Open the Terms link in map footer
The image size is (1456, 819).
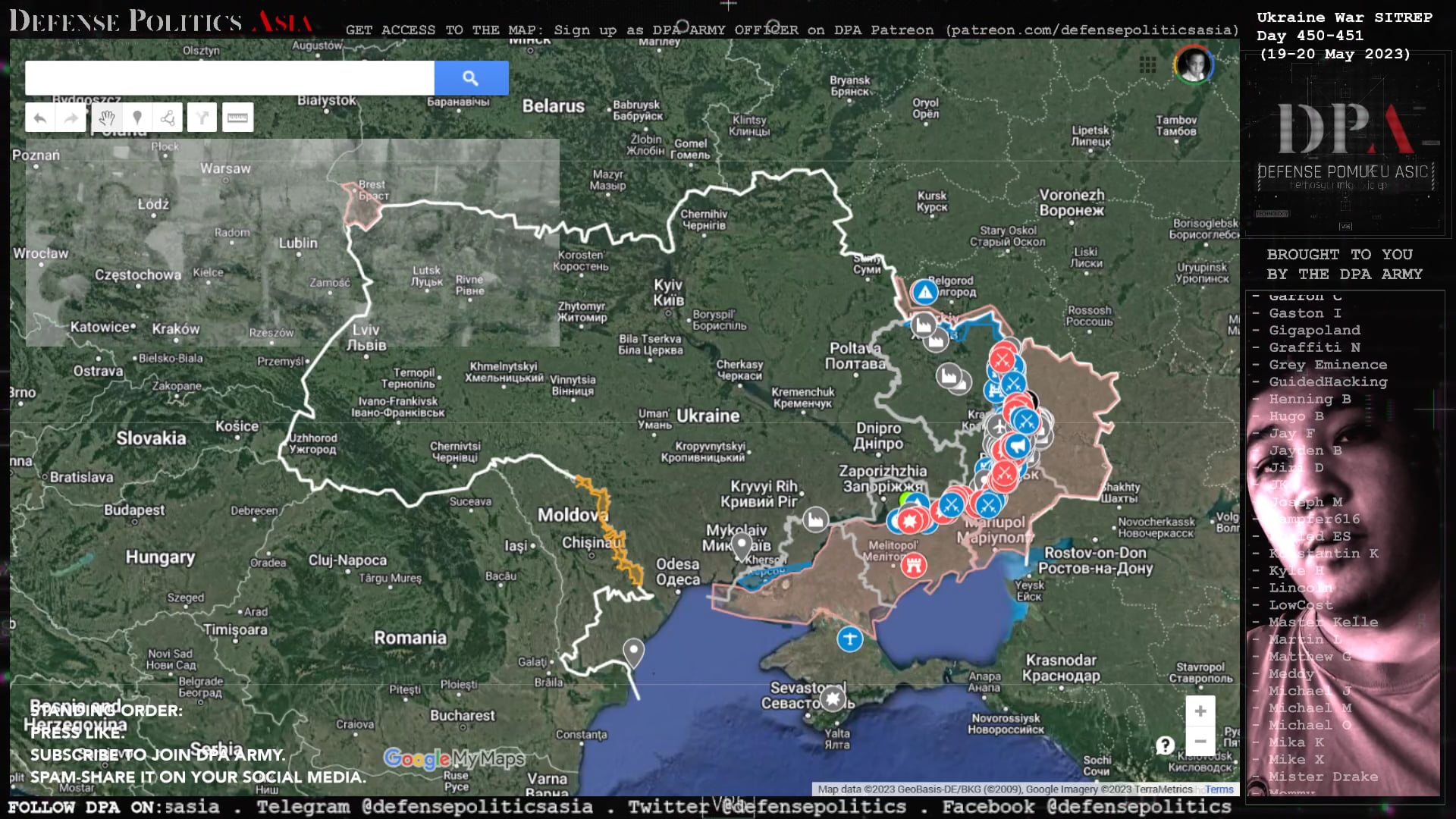pyautogui.click(x=1219, y=789)
